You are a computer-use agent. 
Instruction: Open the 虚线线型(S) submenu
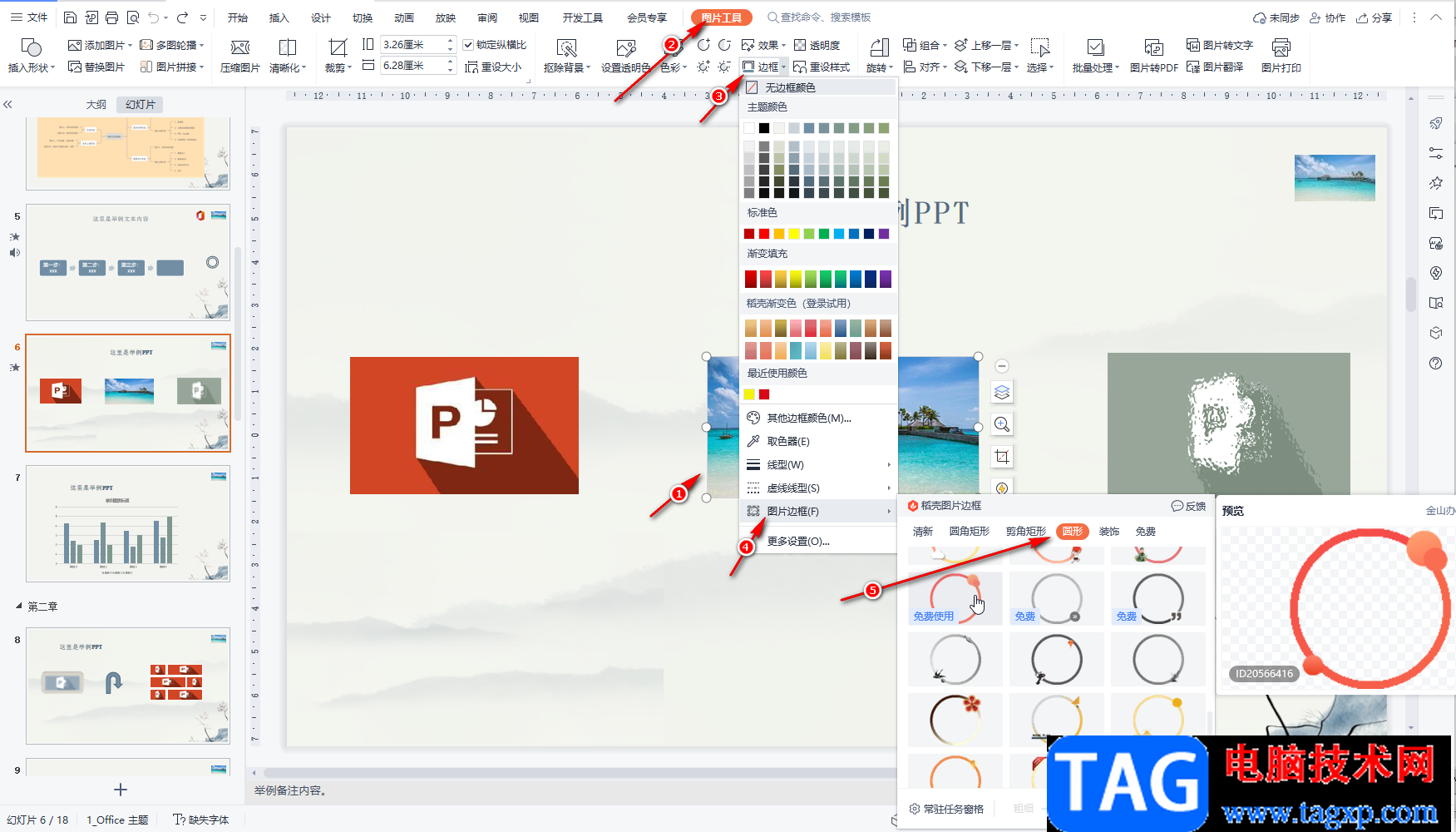(x=818, y=488)
